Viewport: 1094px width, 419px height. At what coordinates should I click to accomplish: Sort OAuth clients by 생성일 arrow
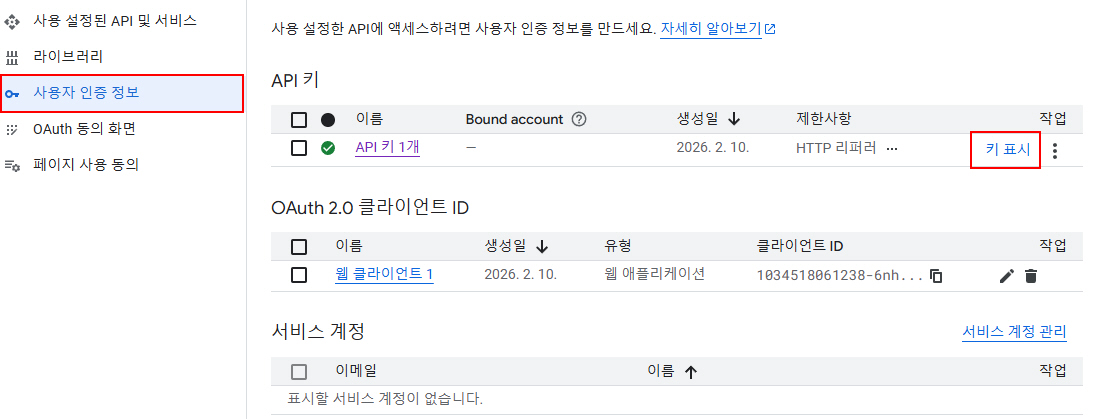coord(543,245)
